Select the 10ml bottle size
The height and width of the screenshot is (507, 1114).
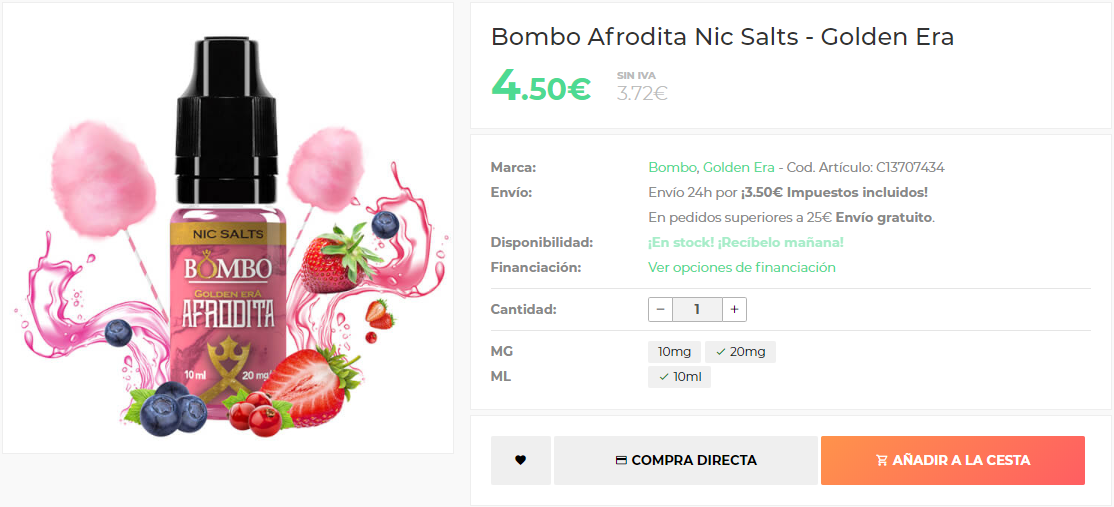[x=680, y=377]
